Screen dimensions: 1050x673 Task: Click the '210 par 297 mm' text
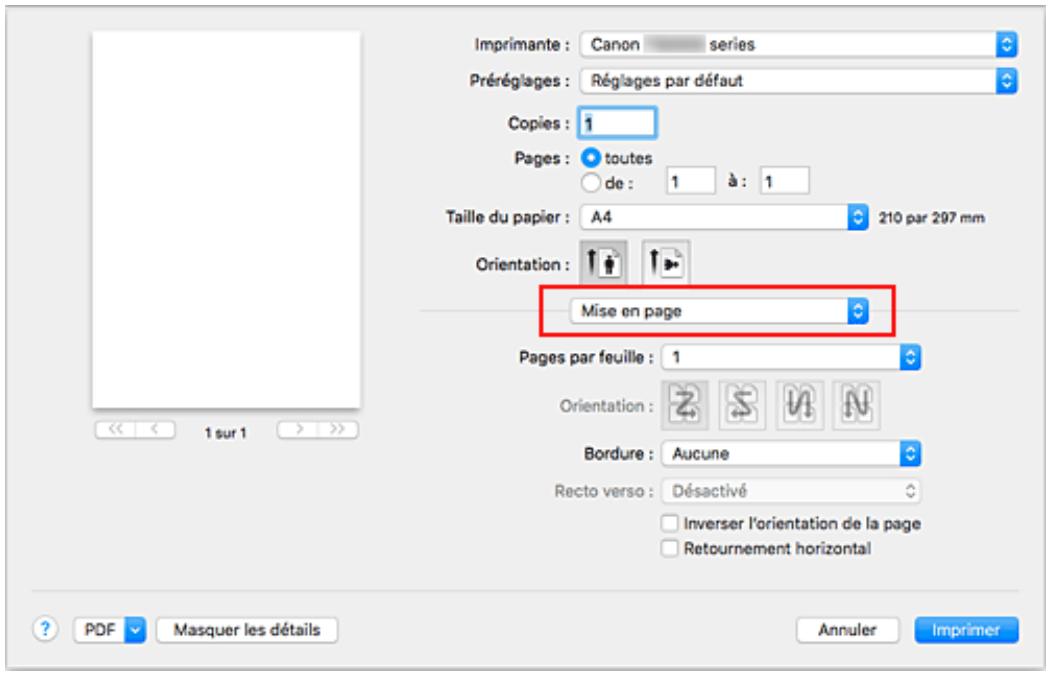(x=931, y=218)
